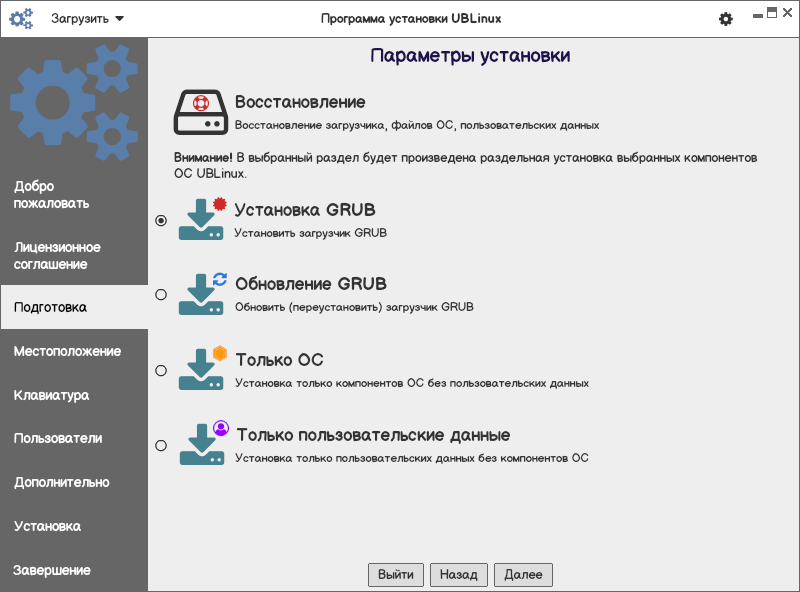This screenshot has height=592, width=800.
Task: Go to the Пользователи step
Action: (74, 438)
